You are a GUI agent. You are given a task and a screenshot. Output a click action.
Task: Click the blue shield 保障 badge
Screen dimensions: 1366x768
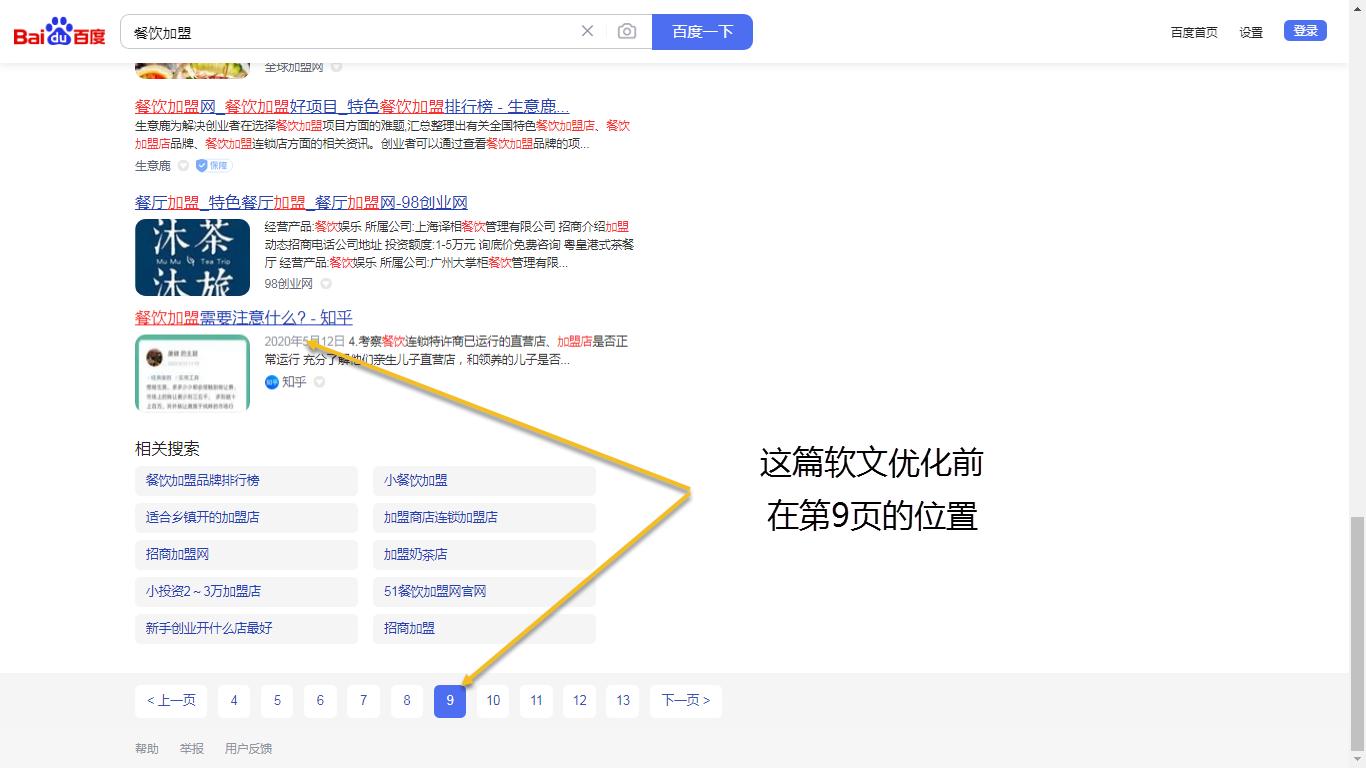pos(212,165)
